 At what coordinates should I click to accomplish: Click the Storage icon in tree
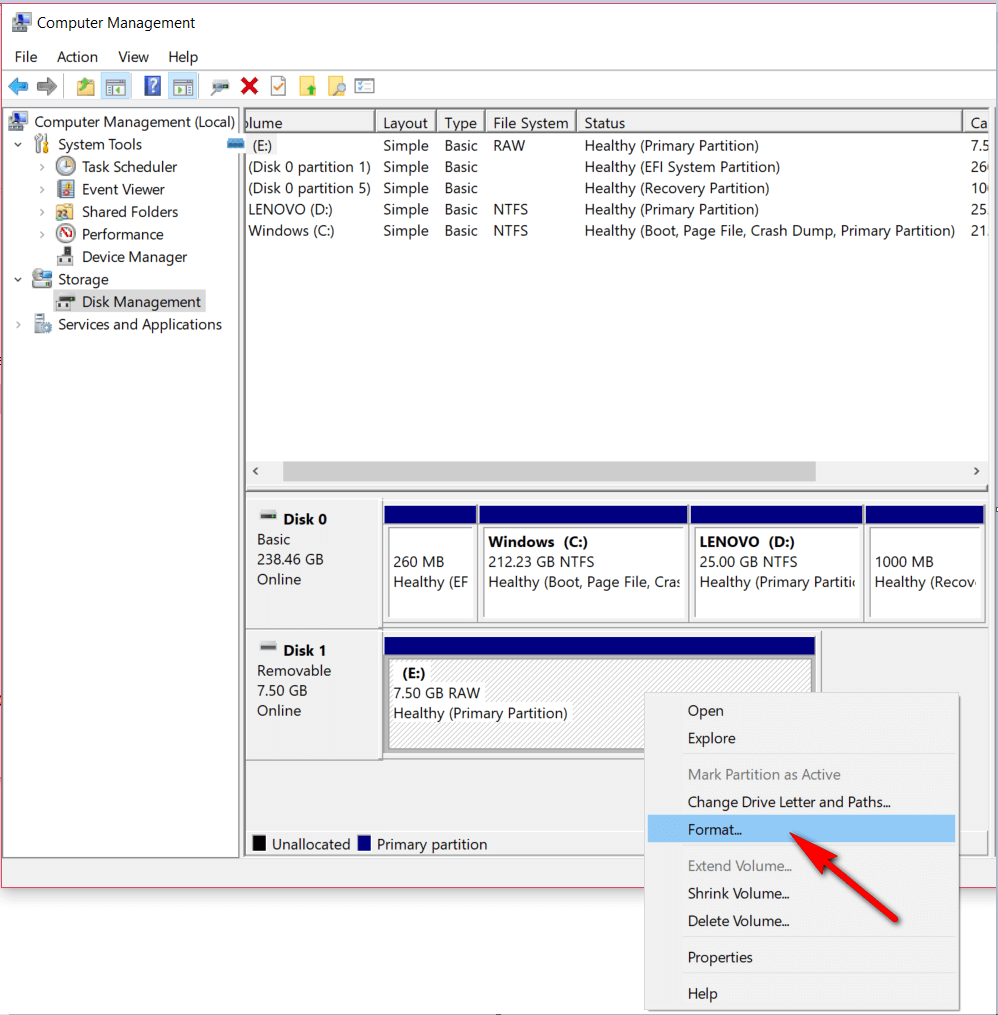[x=42, y=279]
